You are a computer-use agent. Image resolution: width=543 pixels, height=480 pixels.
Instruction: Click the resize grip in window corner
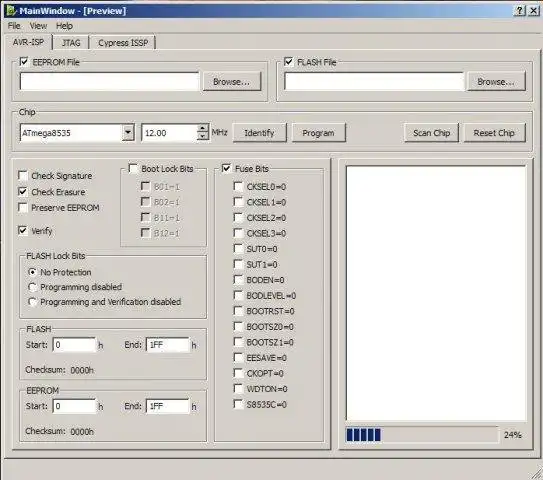pyautogui.click(x=536, y=473)
